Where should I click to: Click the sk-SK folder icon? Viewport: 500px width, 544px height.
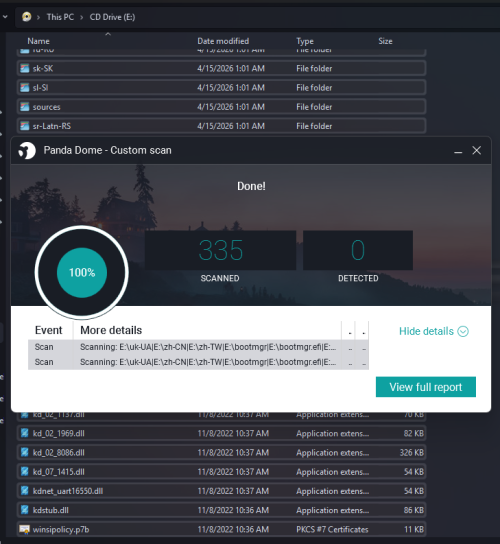click(x=24, y=68)
